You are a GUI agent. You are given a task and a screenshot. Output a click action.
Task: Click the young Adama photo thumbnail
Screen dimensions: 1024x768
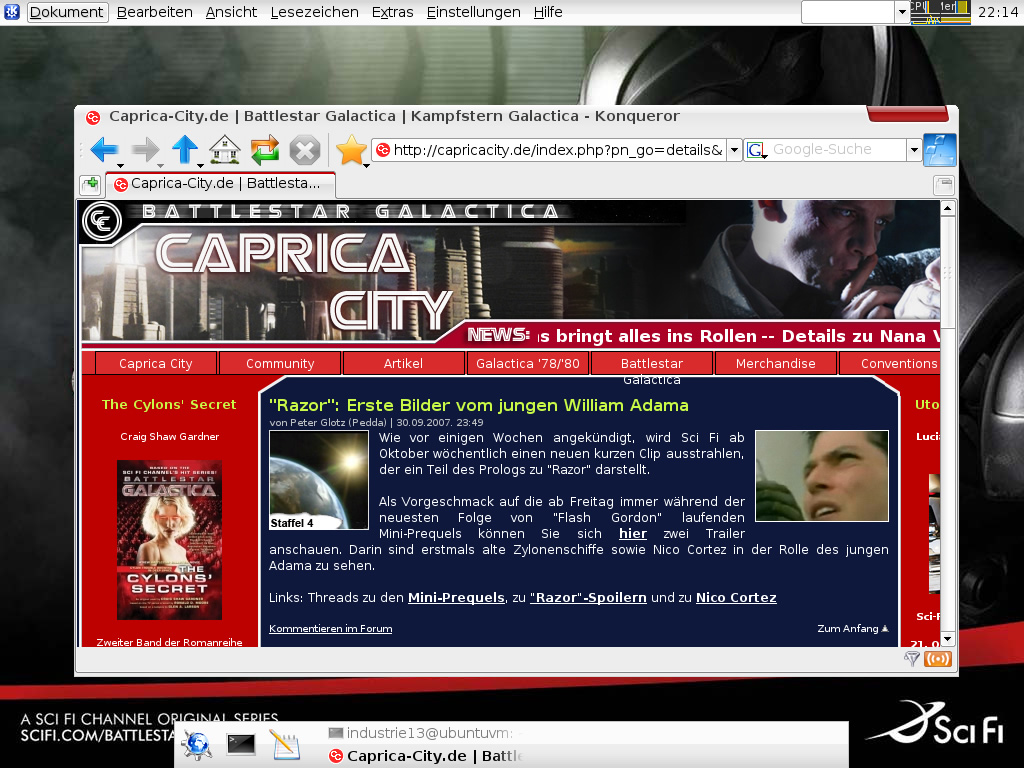pyautogui.click(x=822, y=475)
